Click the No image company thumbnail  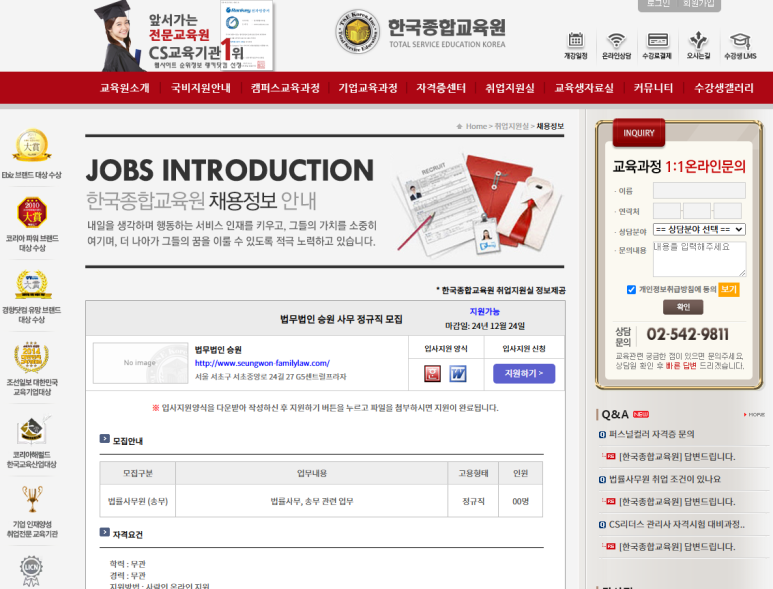click(141, 363)
